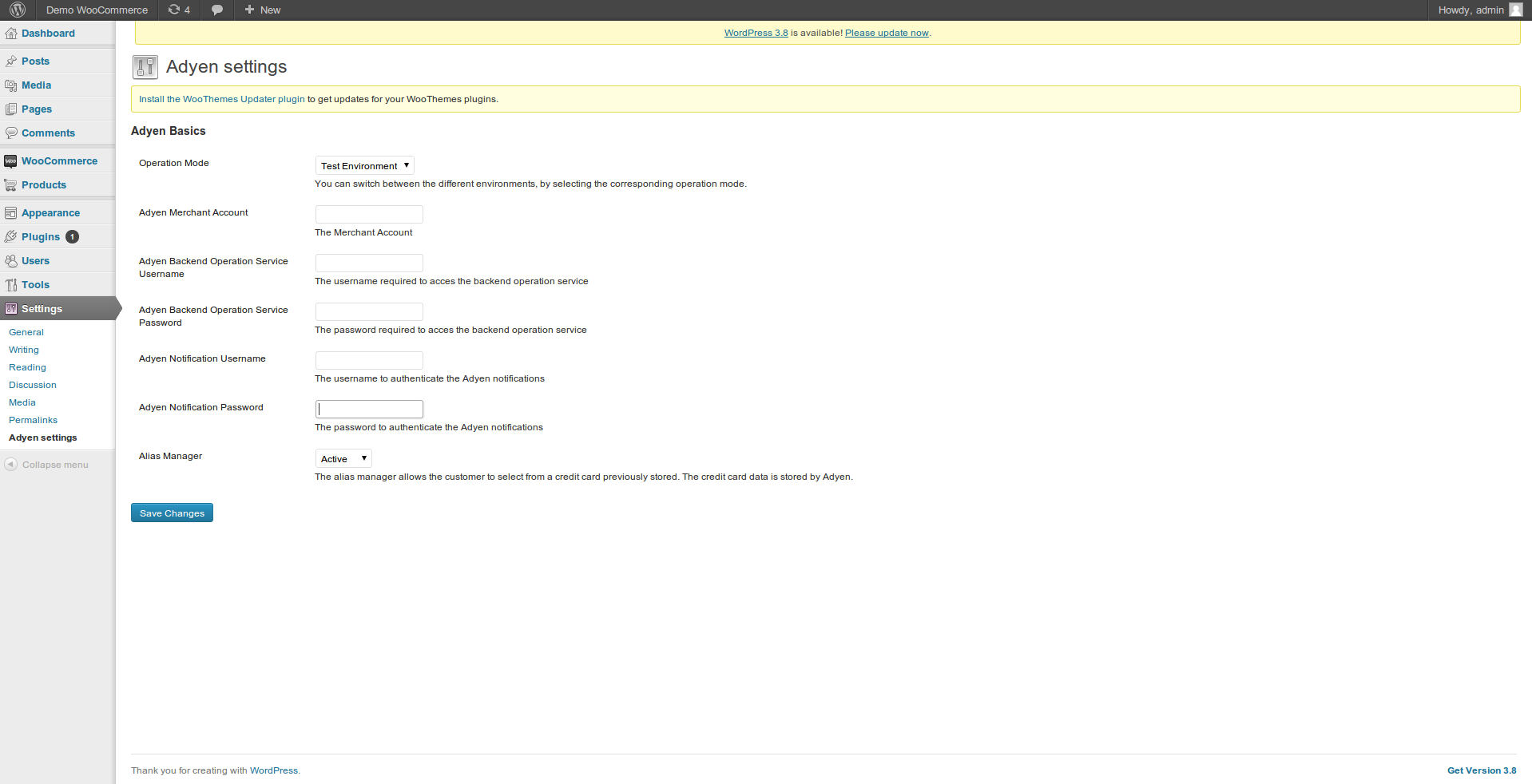Open the New content menu
This screenshot has width=1532, height=784.
coord(263,10)
